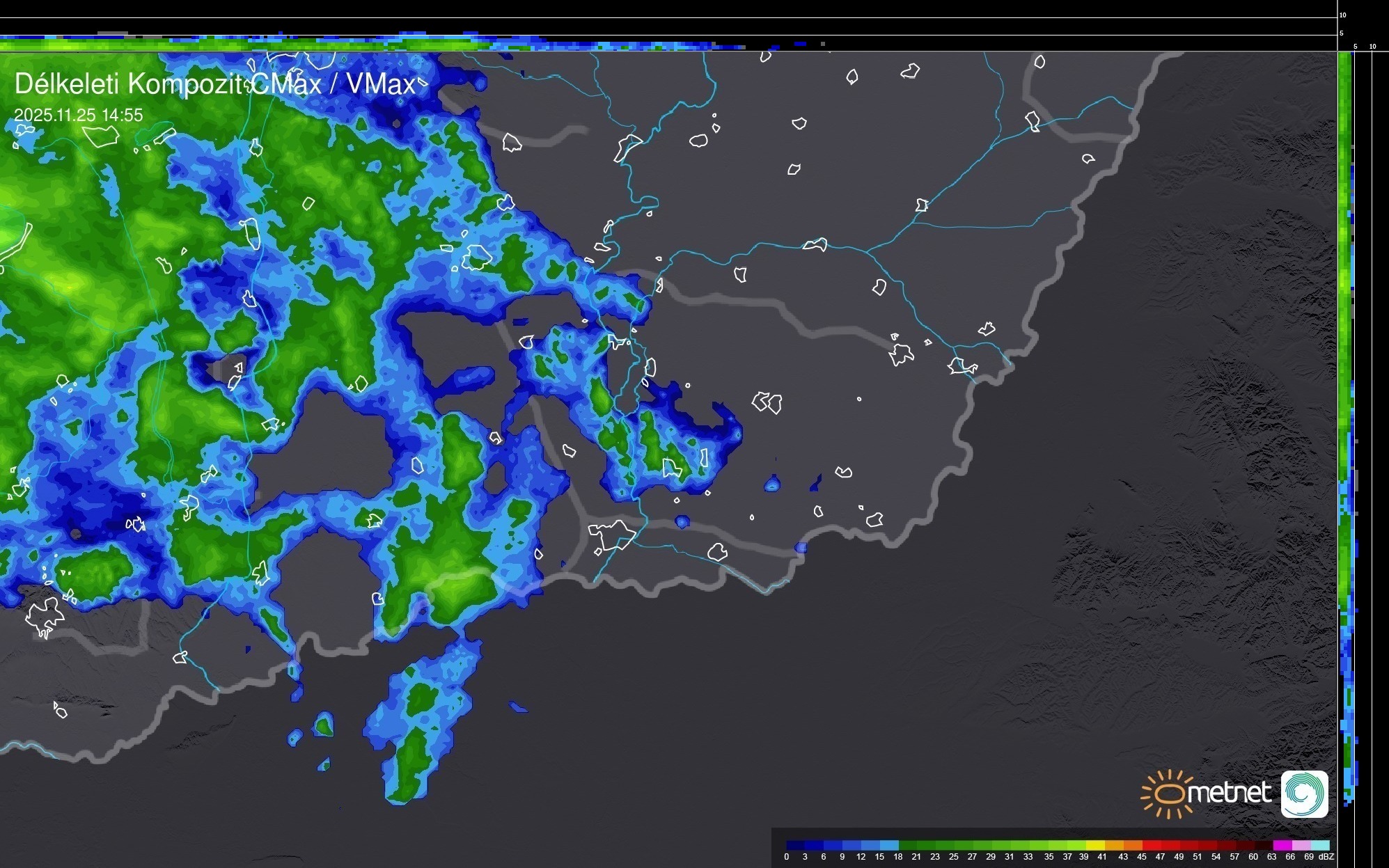Select the magenta swatch in dBZ legend
1389x868 pixels.
(1282, 845)
